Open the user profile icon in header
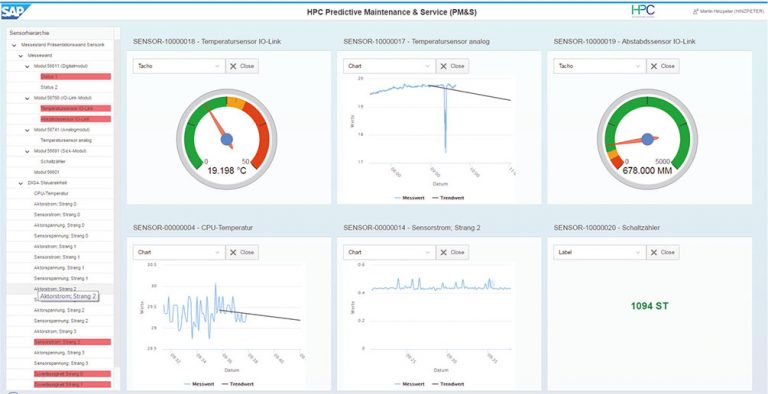Screen dimensions: 768x394 click(x=695, y=11)
